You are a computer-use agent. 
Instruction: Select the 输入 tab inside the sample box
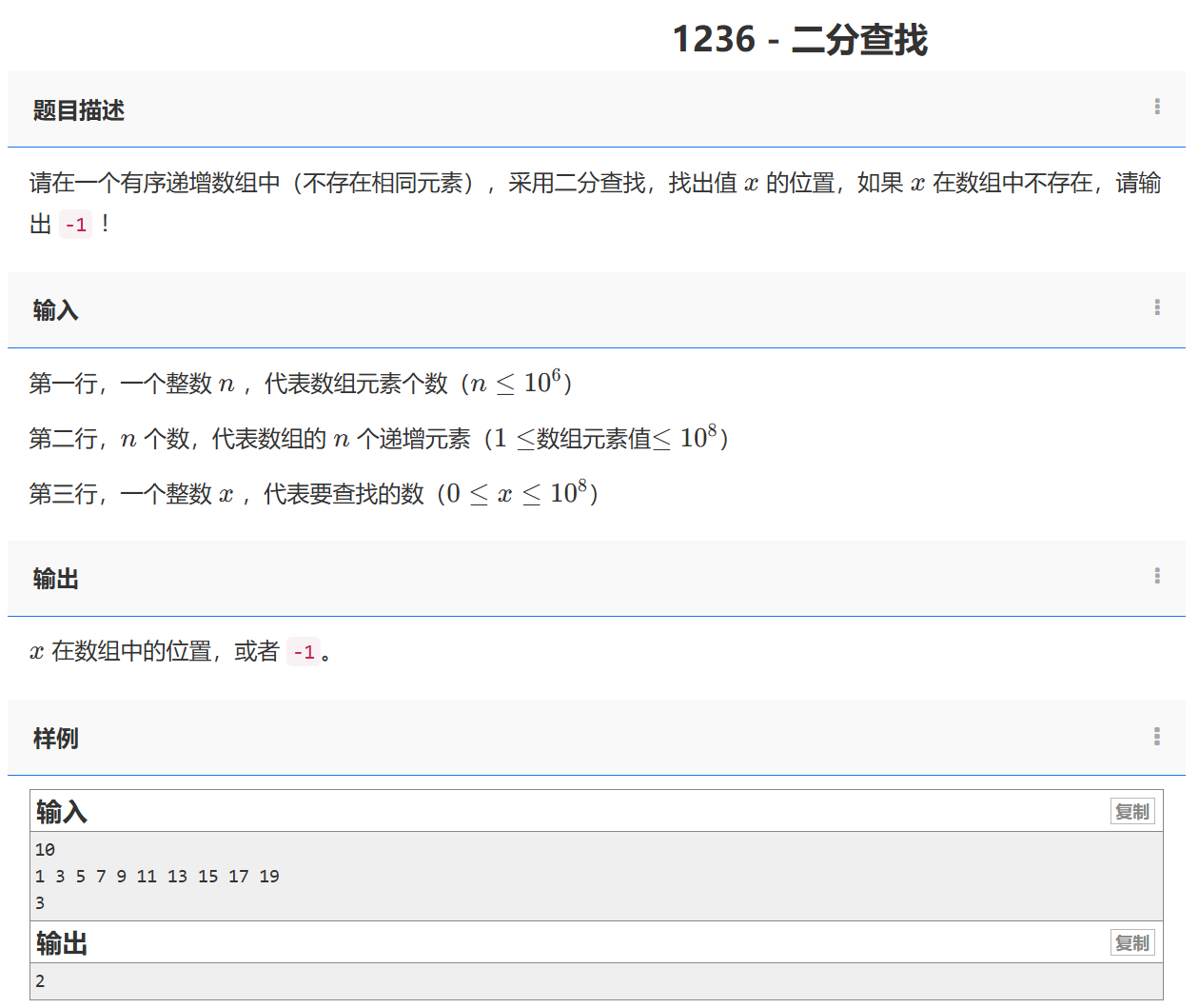(x=61, y=811)
